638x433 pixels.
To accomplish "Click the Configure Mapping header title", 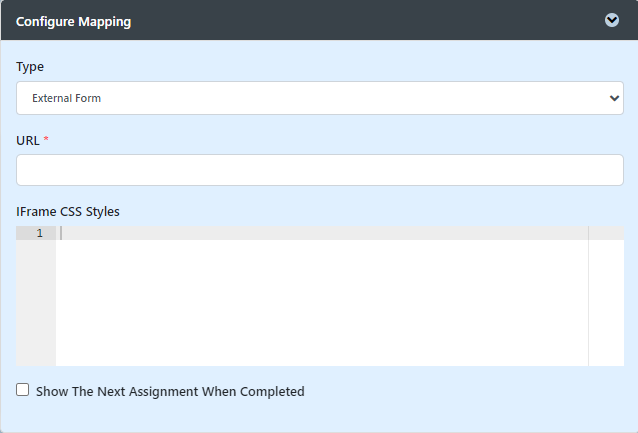I will [73, 21].
